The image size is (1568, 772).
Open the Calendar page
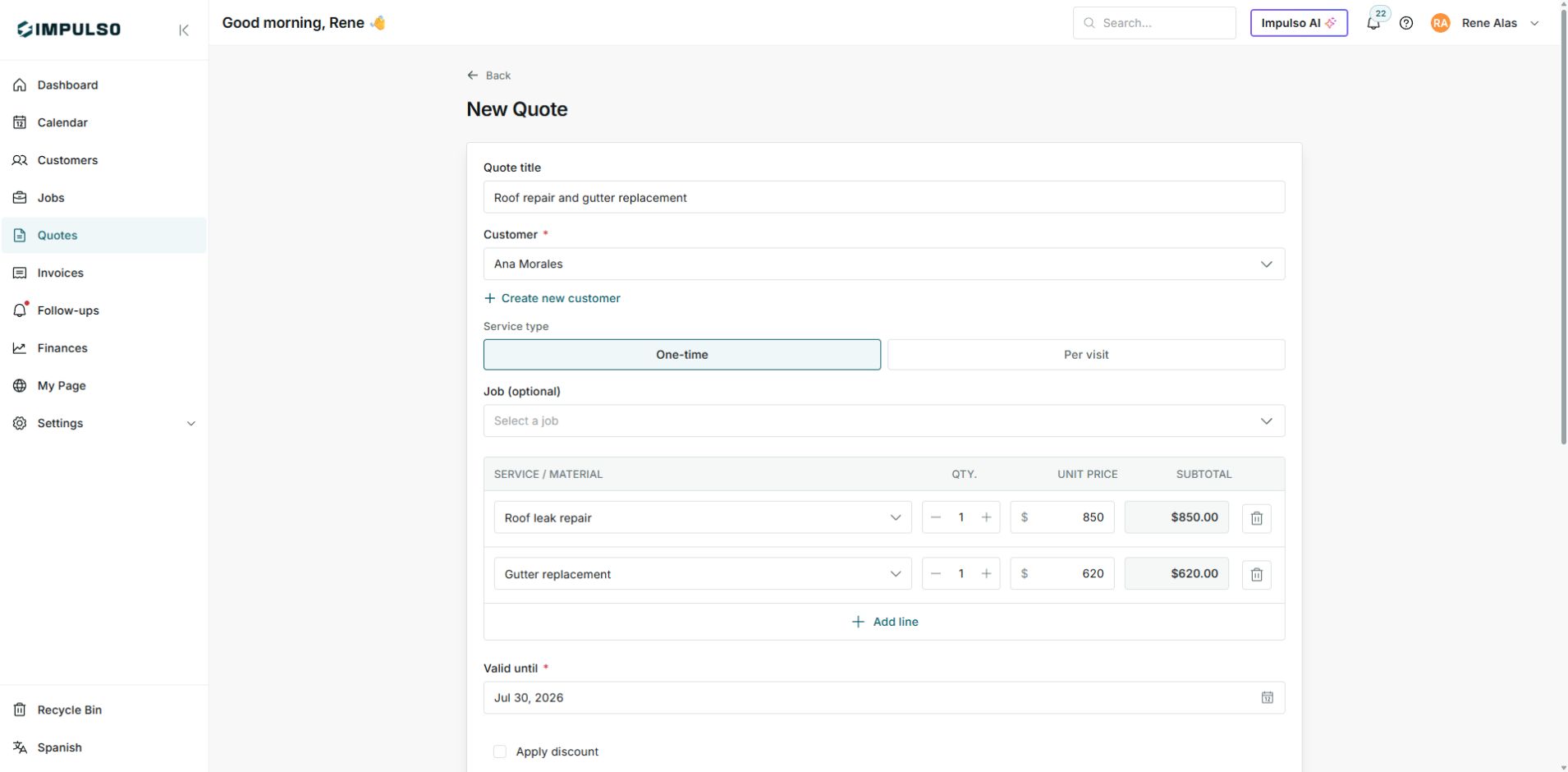click(103, 123)
